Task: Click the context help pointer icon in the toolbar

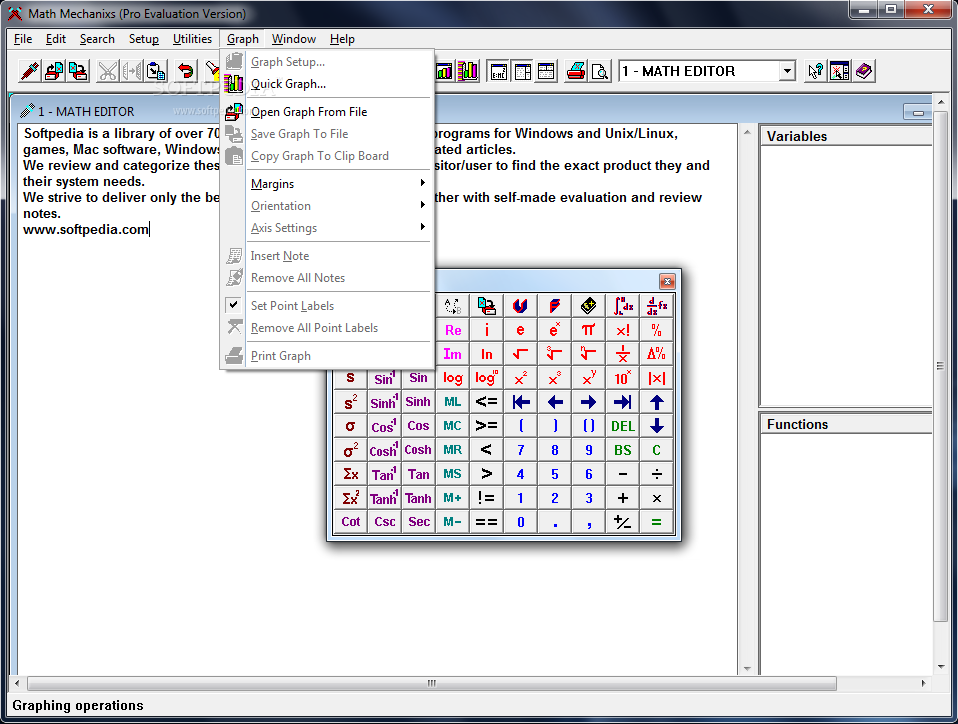Action: [x=815, y=71]
